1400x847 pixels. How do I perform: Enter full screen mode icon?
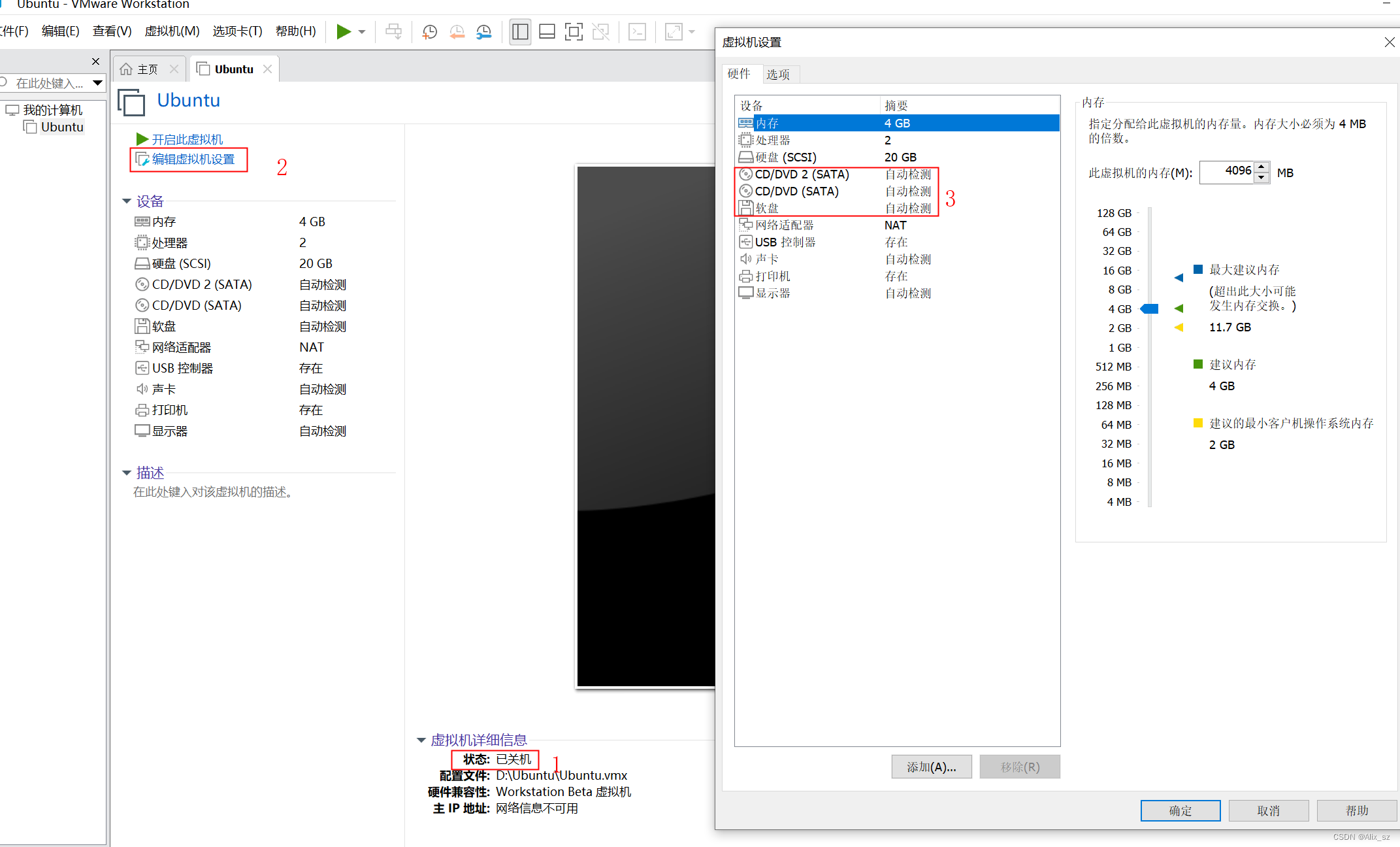[x=574, y=31]
